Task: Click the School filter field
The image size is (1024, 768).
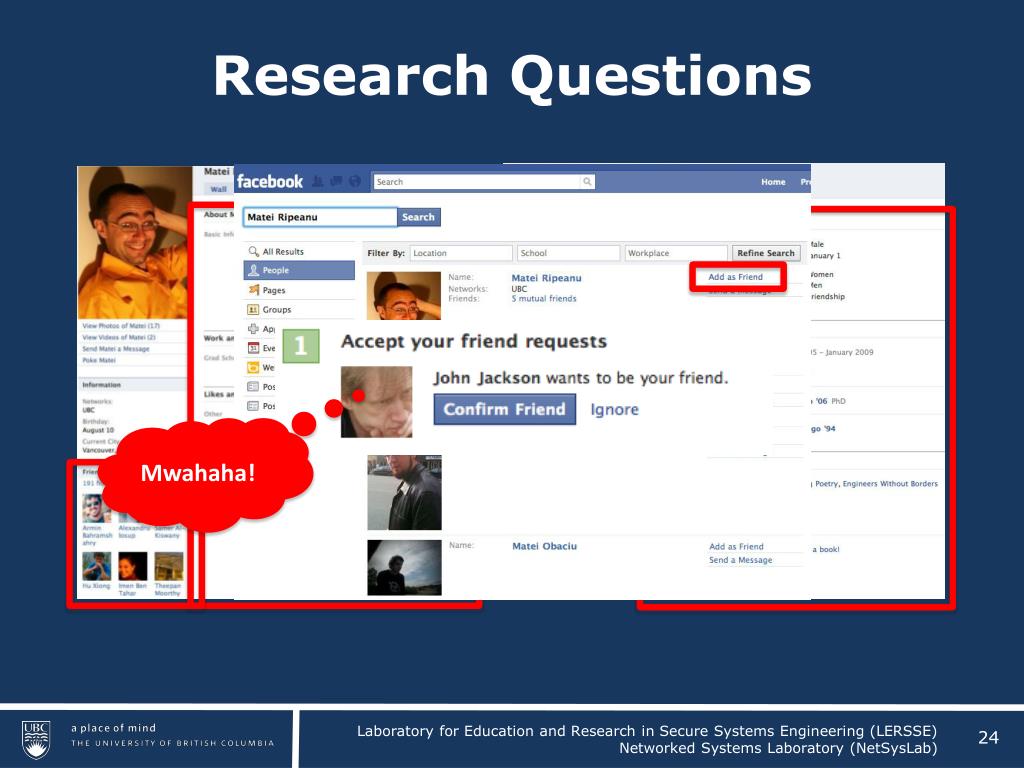Action: point(569,253)
